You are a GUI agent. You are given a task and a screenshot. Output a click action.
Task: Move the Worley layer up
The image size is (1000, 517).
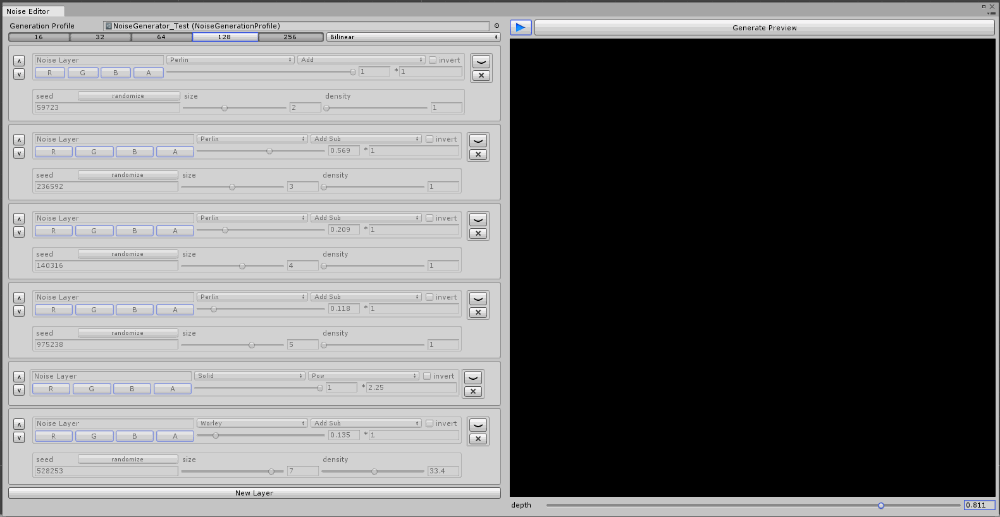coord(19,424)
